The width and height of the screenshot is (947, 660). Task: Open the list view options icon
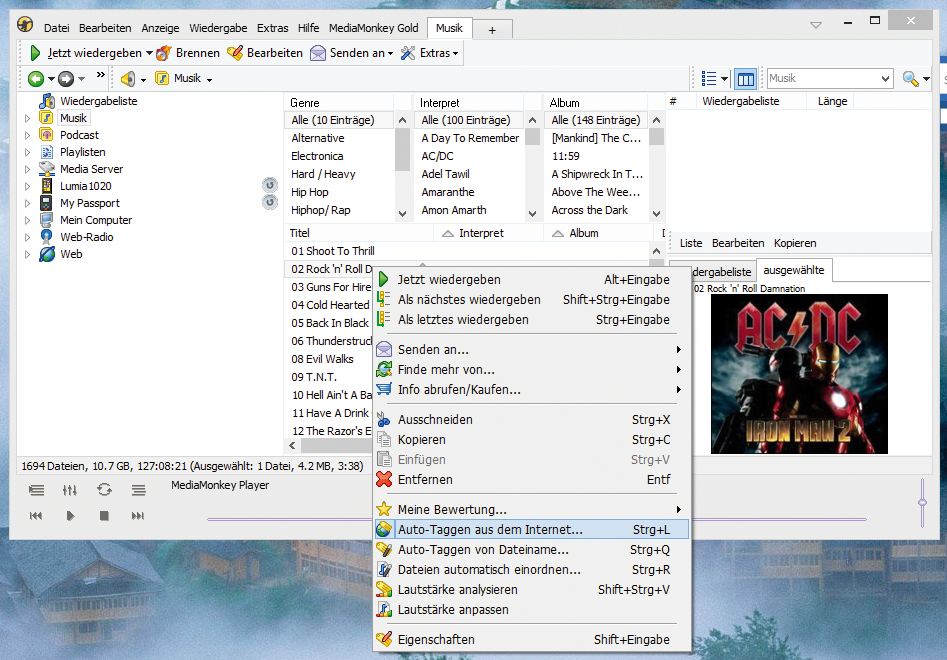click(709, 78)
